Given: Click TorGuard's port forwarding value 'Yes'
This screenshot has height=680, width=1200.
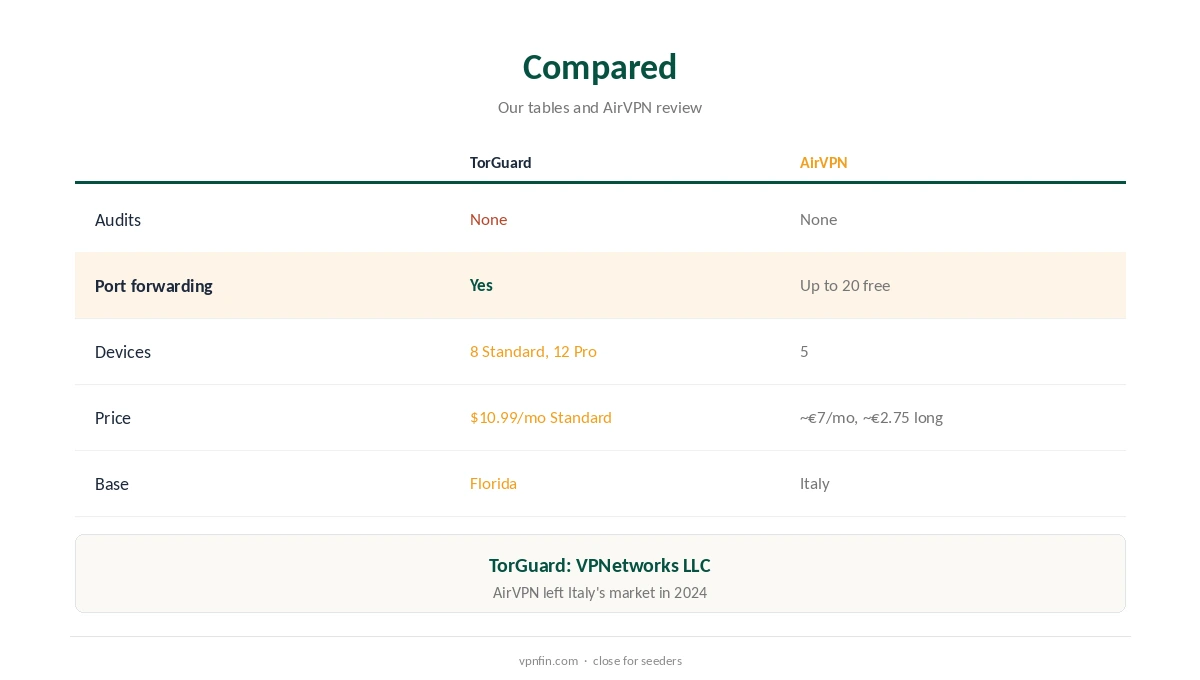Looking at the screenshot, I should [482, 285].
